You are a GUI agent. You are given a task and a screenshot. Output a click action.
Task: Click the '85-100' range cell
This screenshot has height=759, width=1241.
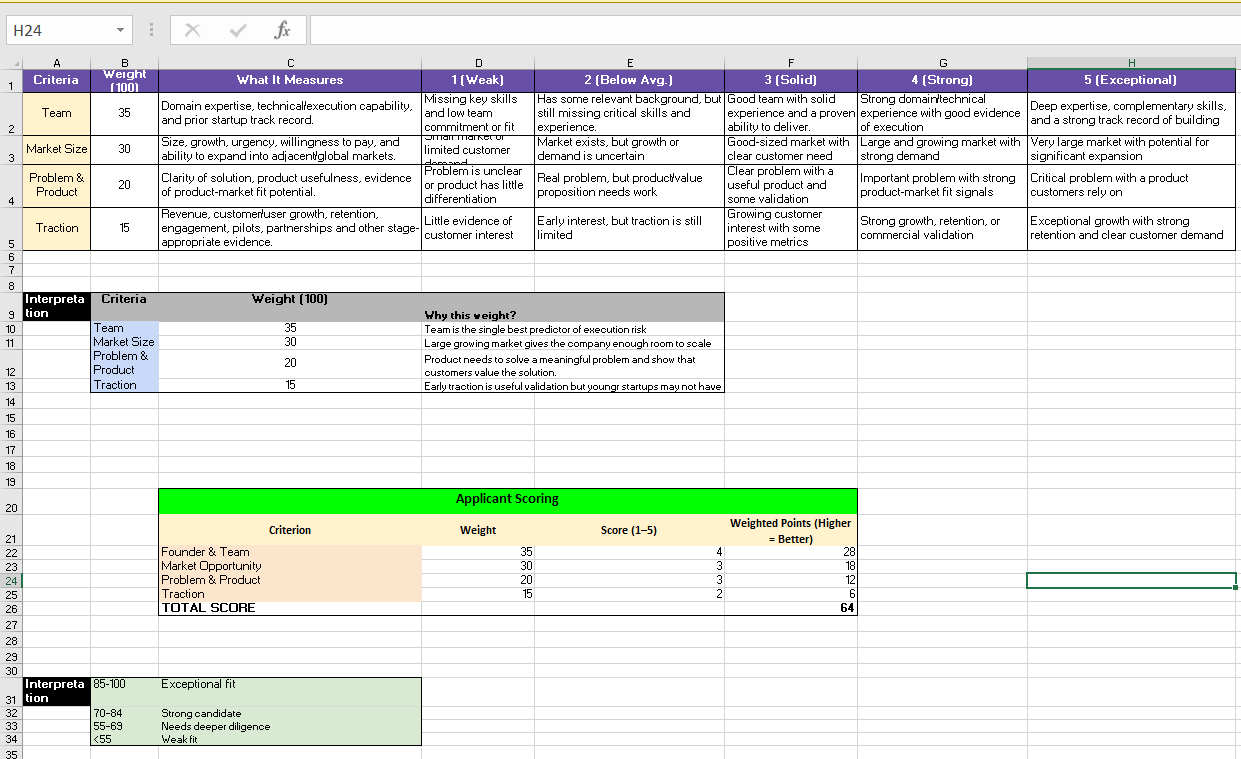point(124,691)
